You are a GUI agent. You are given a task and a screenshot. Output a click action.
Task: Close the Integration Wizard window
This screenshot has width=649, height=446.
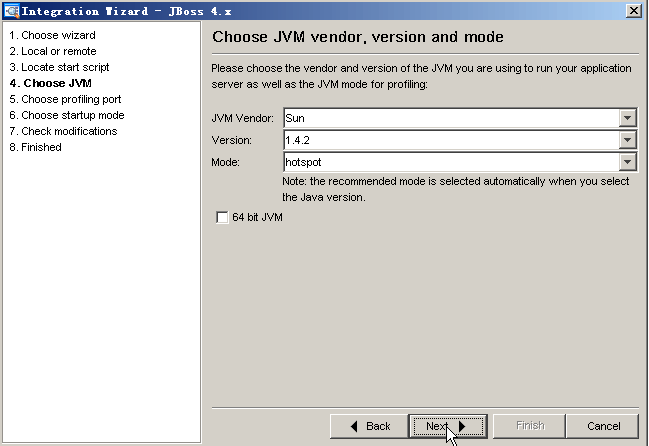[x=634, y=11]
